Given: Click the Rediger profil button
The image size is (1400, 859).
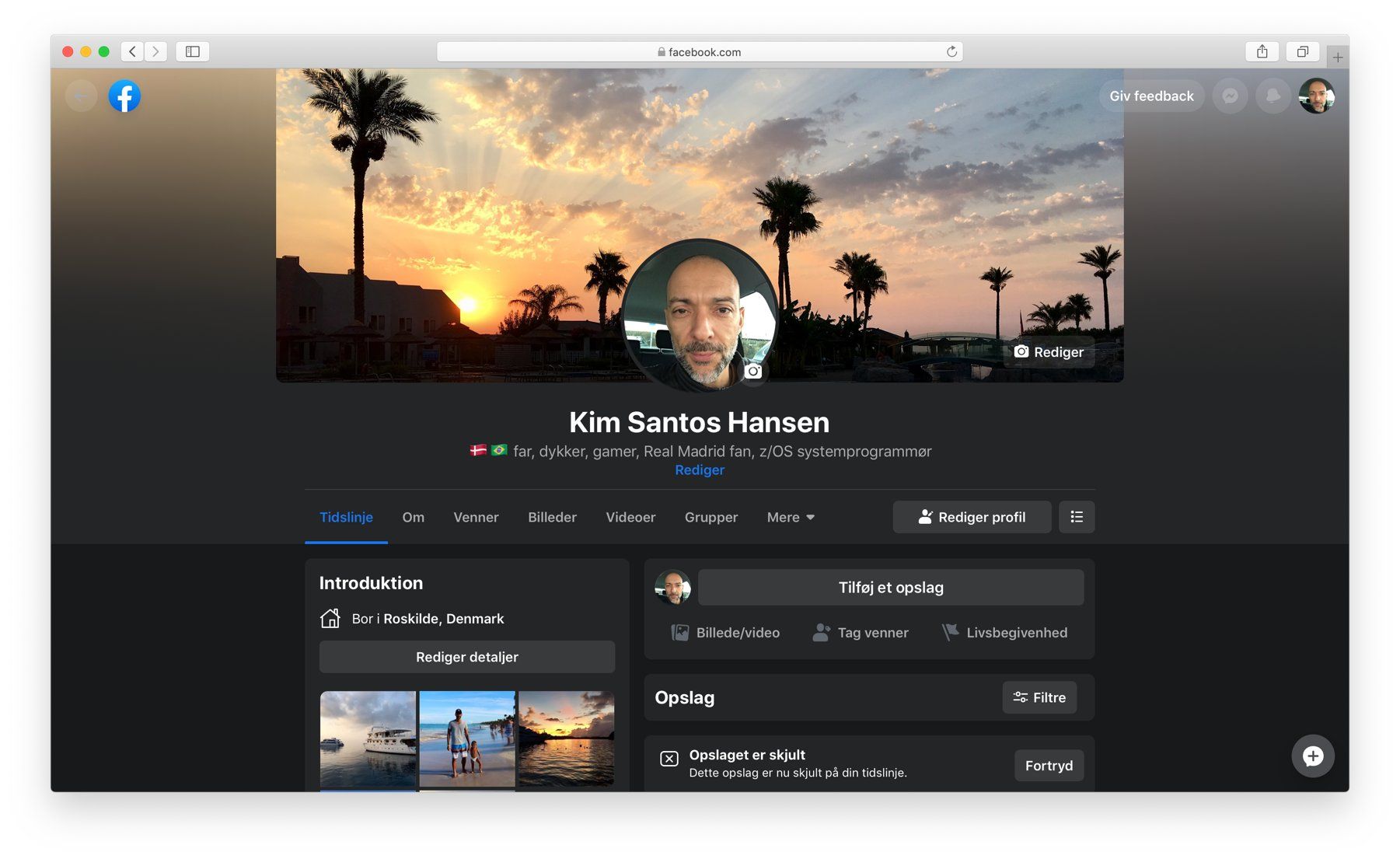Looking at the screenshot, I should point(972,516).
